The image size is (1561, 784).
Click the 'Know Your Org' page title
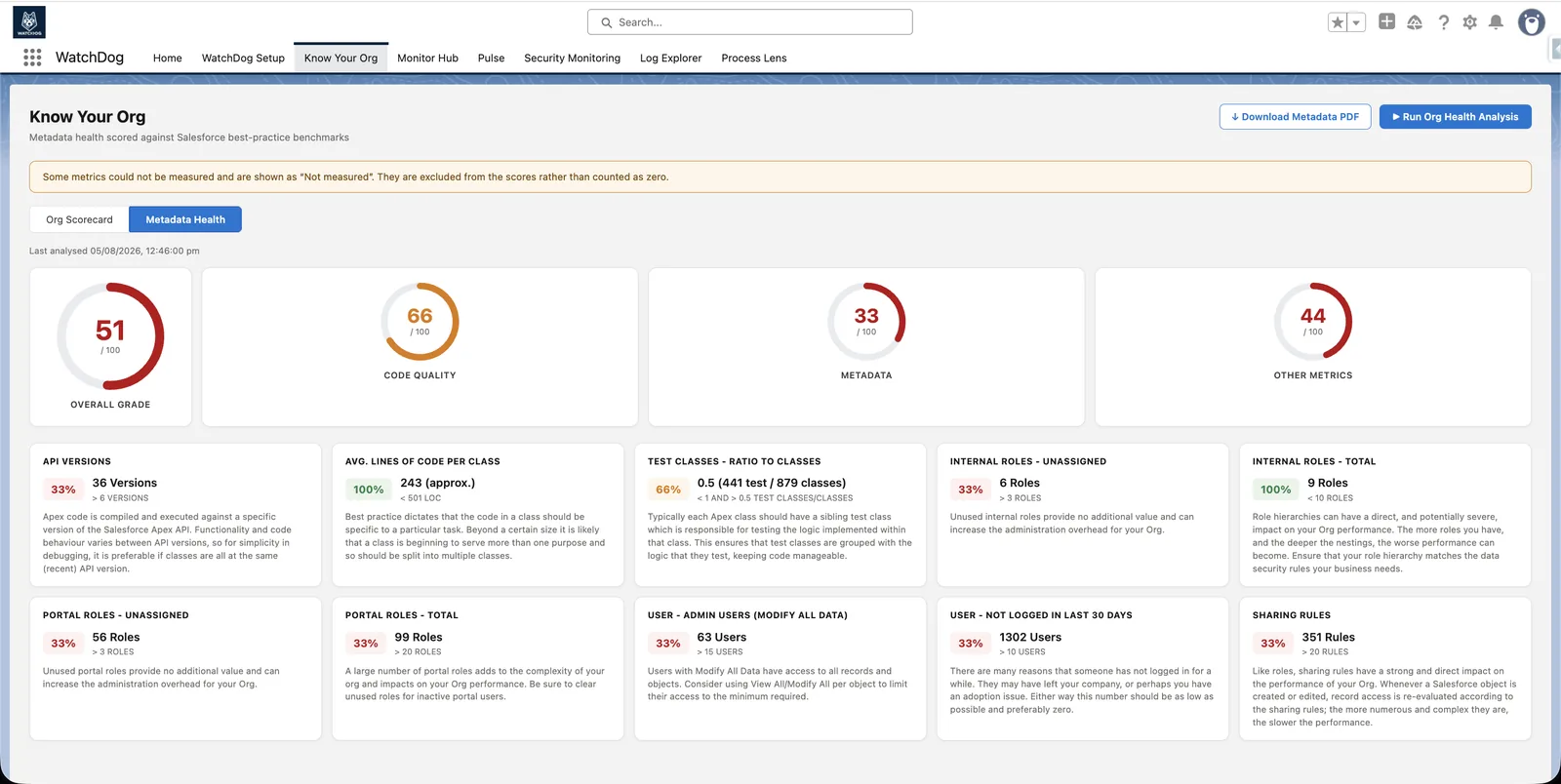click(88, 117)
